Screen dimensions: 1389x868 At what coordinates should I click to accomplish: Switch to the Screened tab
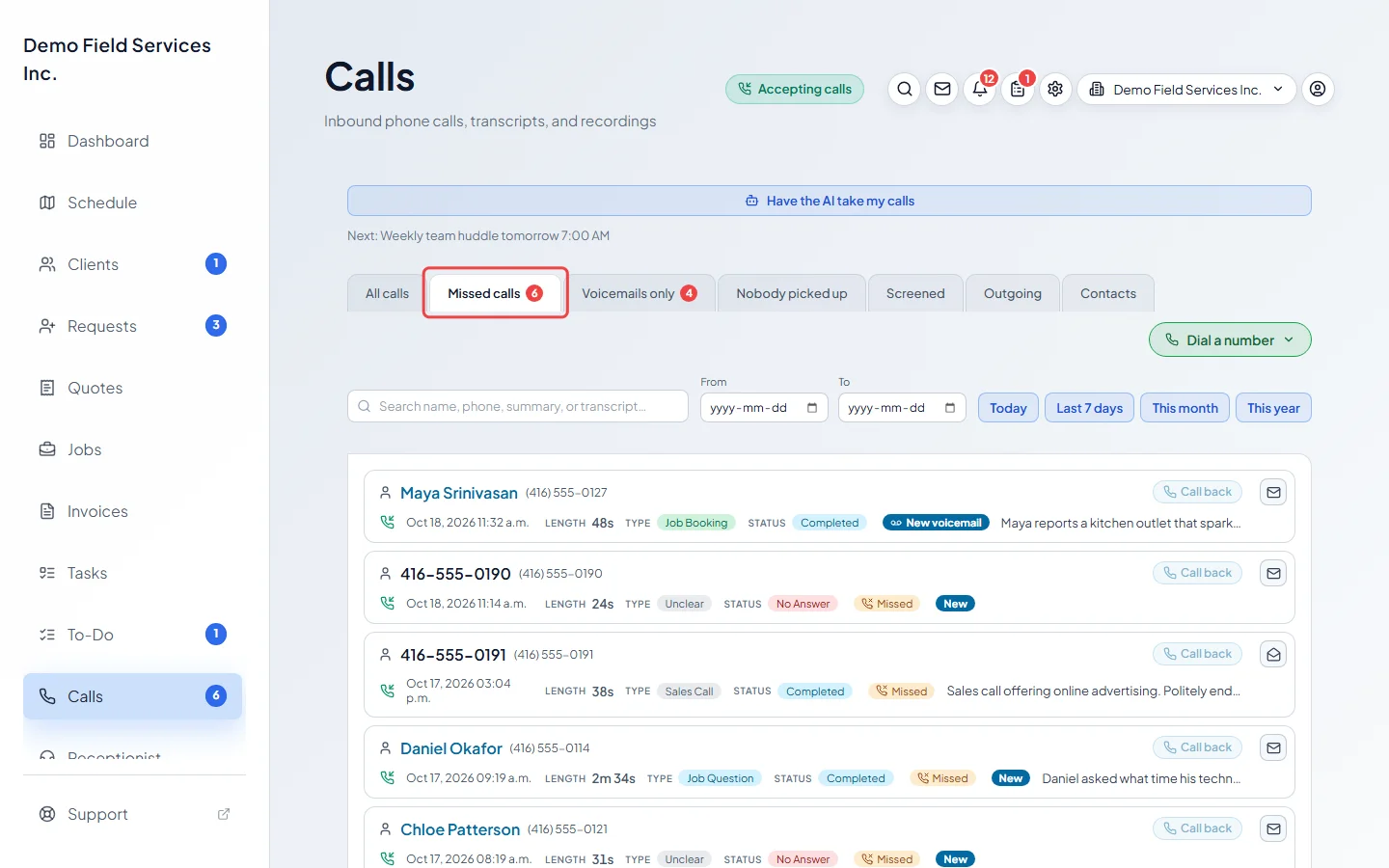(915, 293)
